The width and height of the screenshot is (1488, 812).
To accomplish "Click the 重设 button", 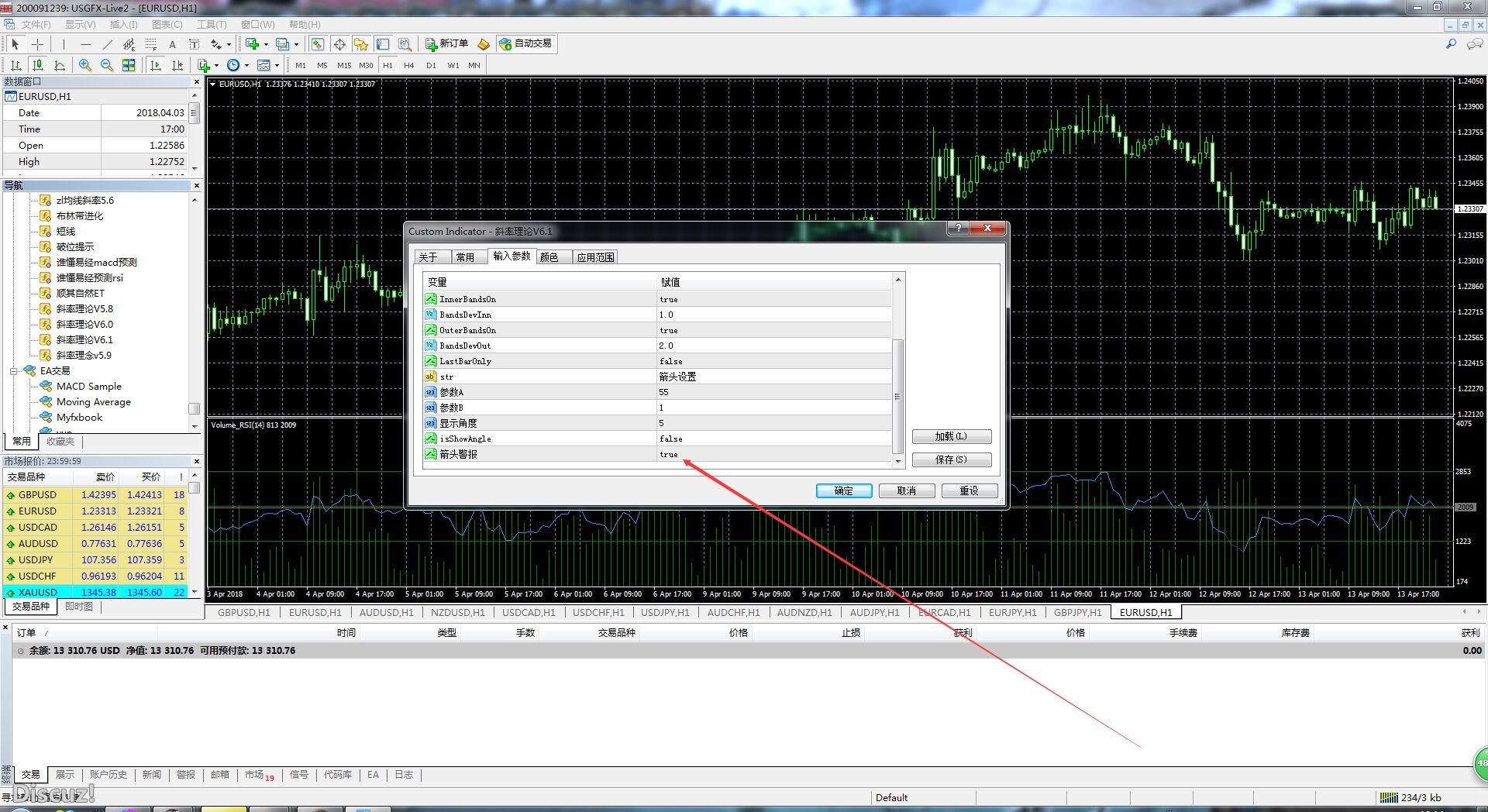I will pos(970,490).
